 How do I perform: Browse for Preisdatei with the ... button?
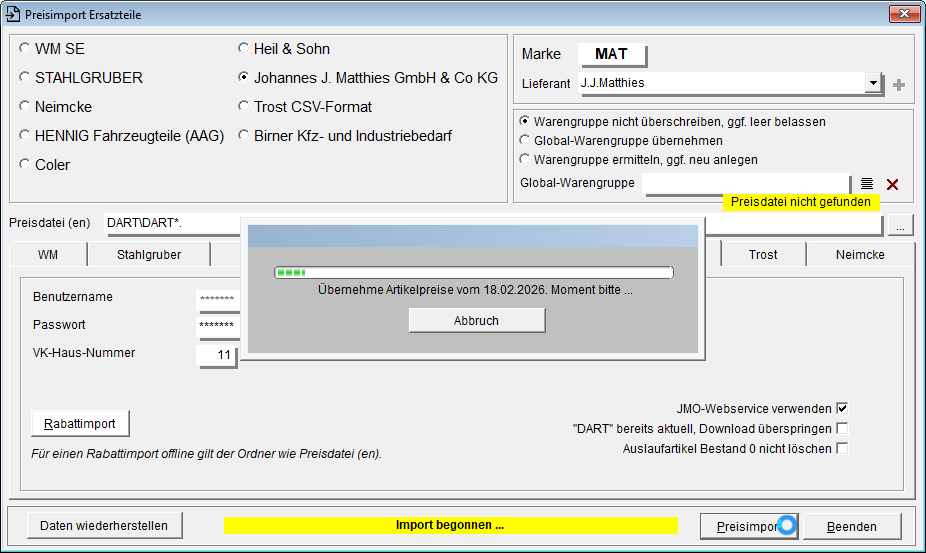pyautogui.click(x=900, y=225)
